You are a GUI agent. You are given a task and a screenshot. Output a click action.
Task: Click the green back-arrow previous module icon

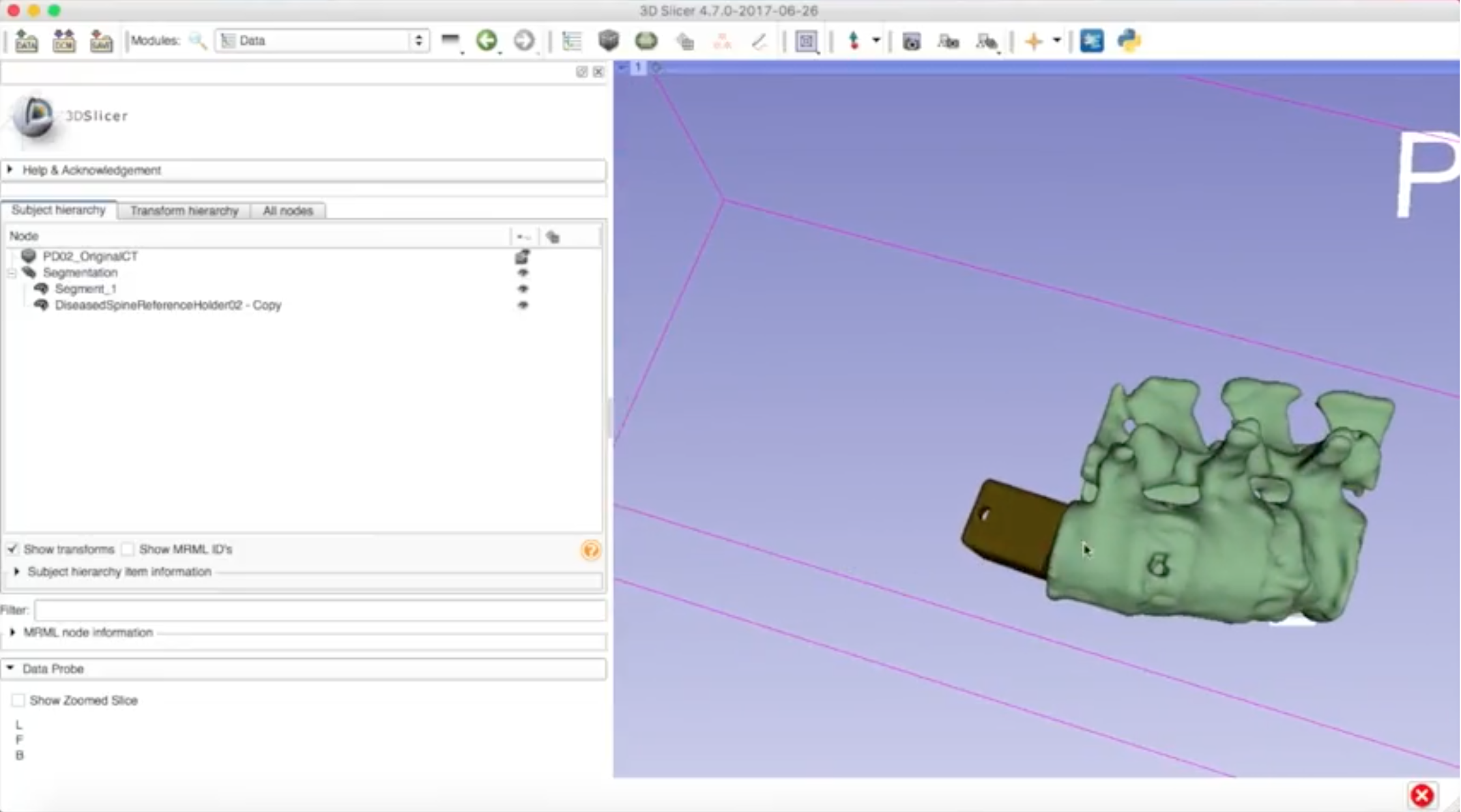(486, 40)
